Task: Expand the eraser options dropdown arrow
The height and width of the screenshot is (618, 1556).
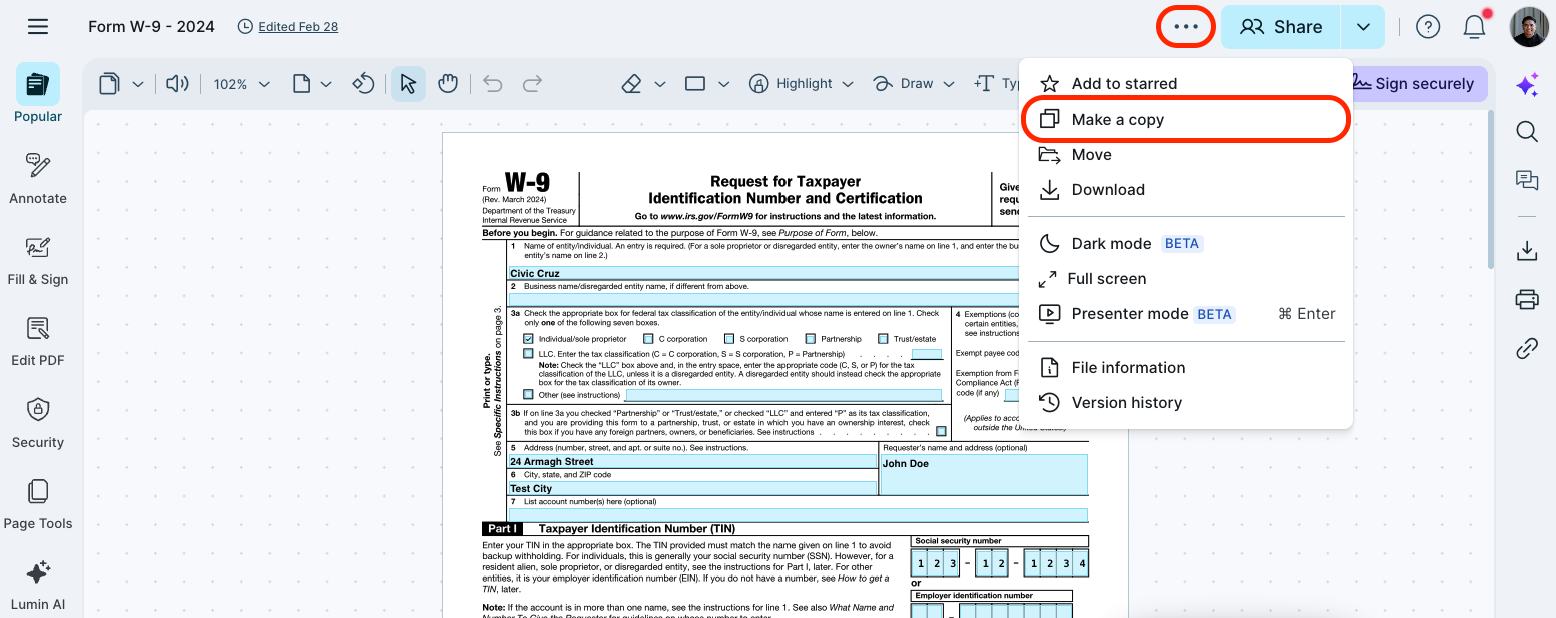Action: coord(660,84)
